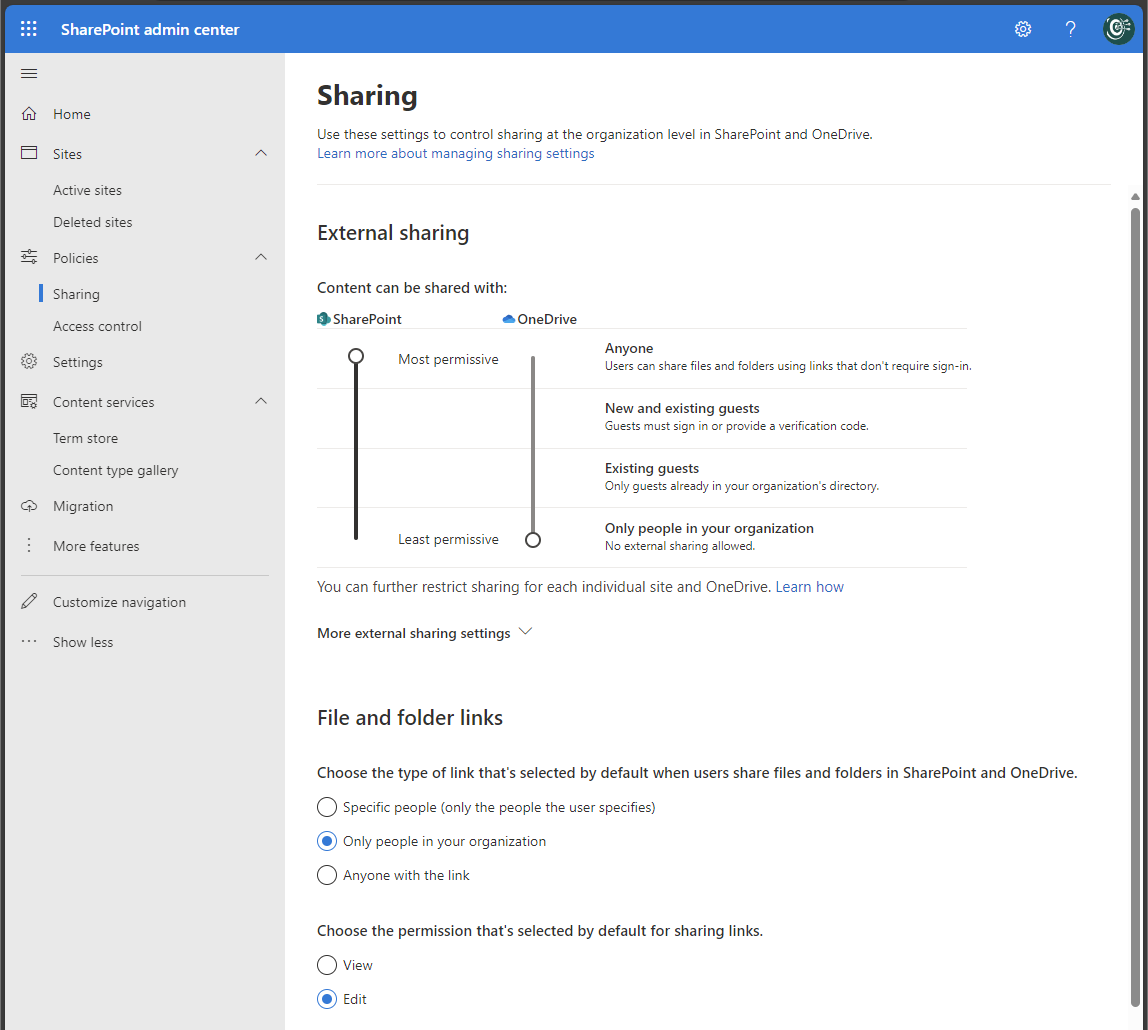This screenshot has height=1030, width=1148.
Task: Click the Home icon in sidebar
Action: [x=29, y=114]
